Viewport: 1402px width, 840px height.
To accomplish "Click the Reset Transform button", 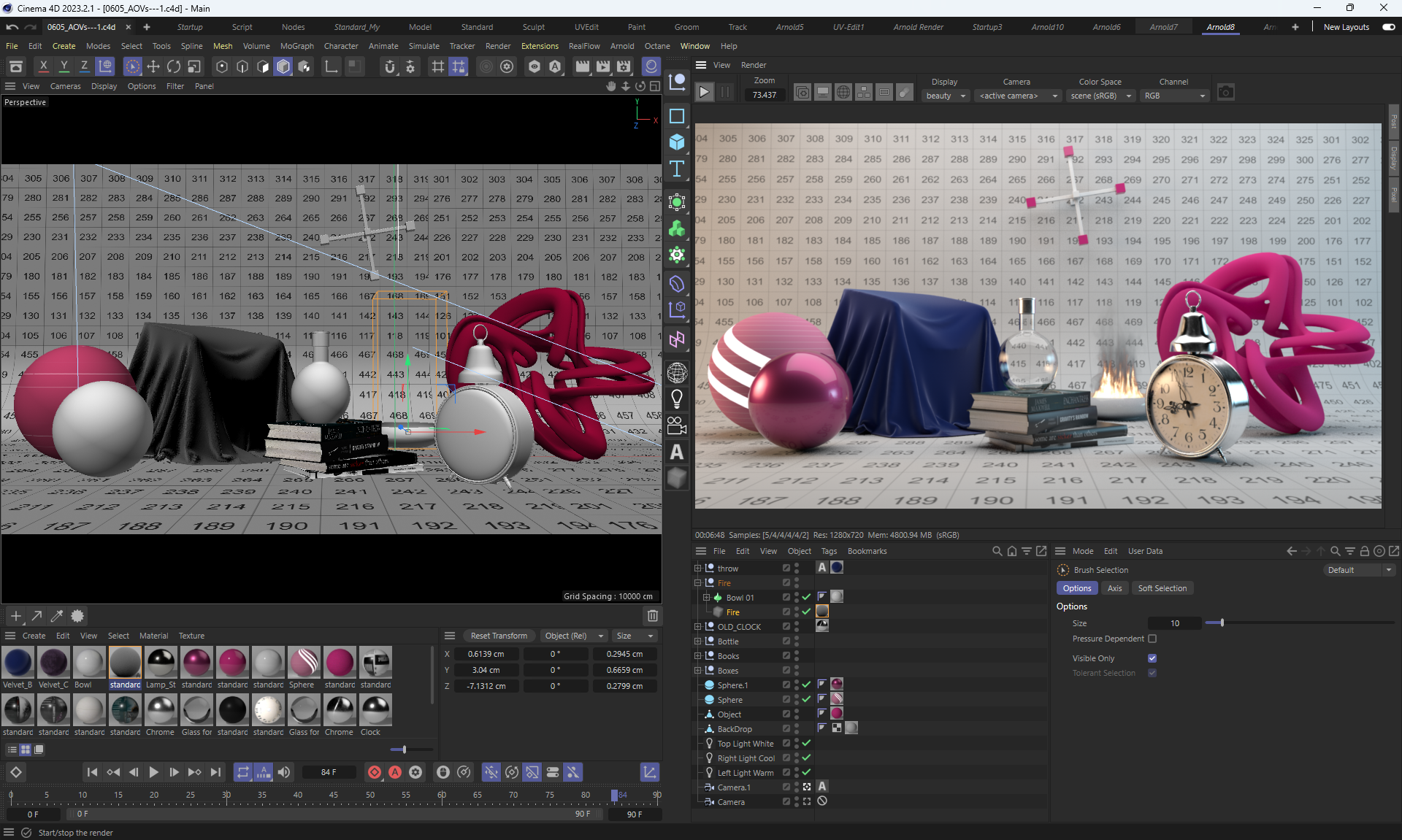I will click(499, 636).
